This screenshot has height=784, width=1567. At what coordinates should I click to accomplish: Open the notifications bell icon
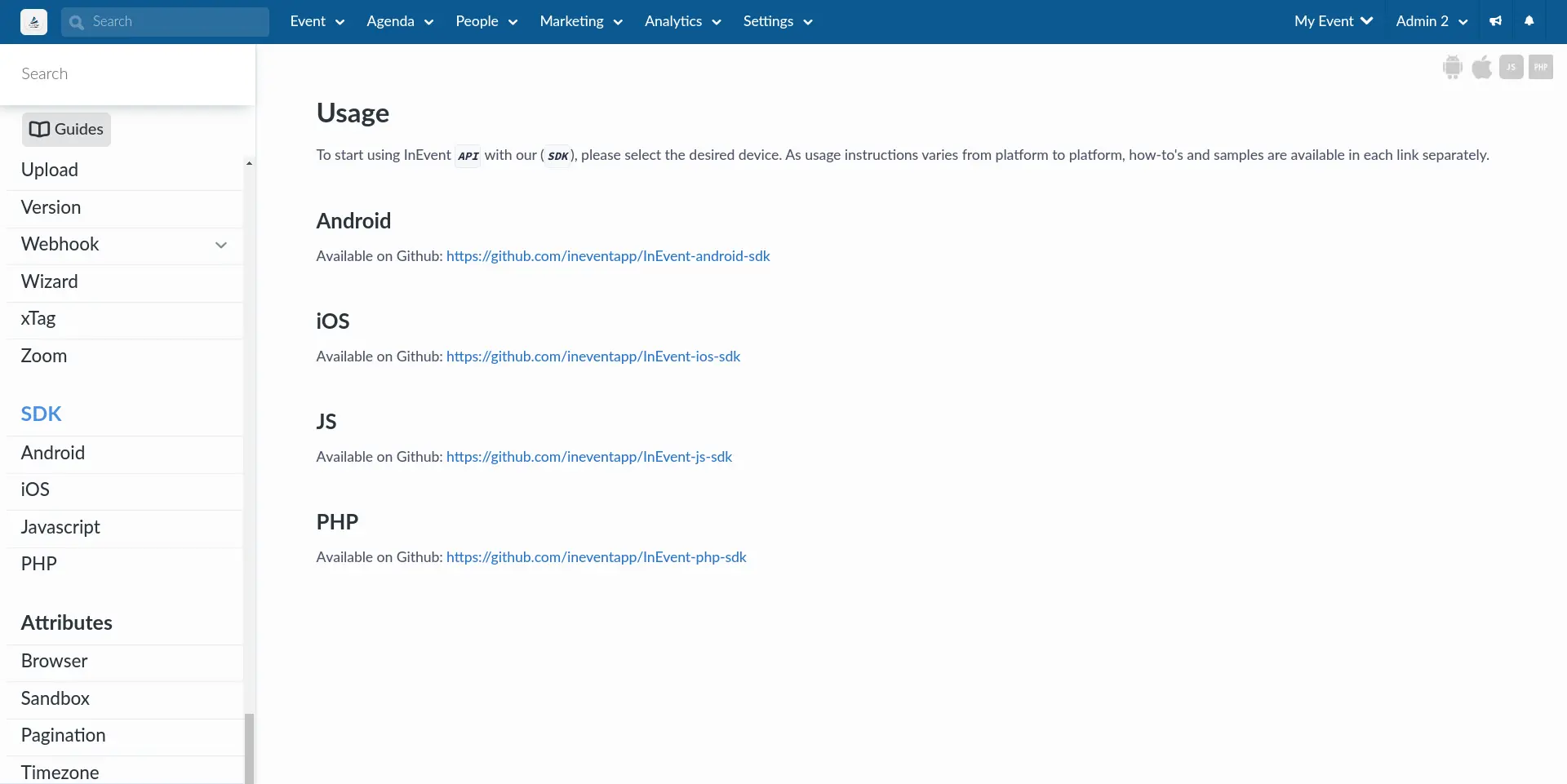[1529, 21]
